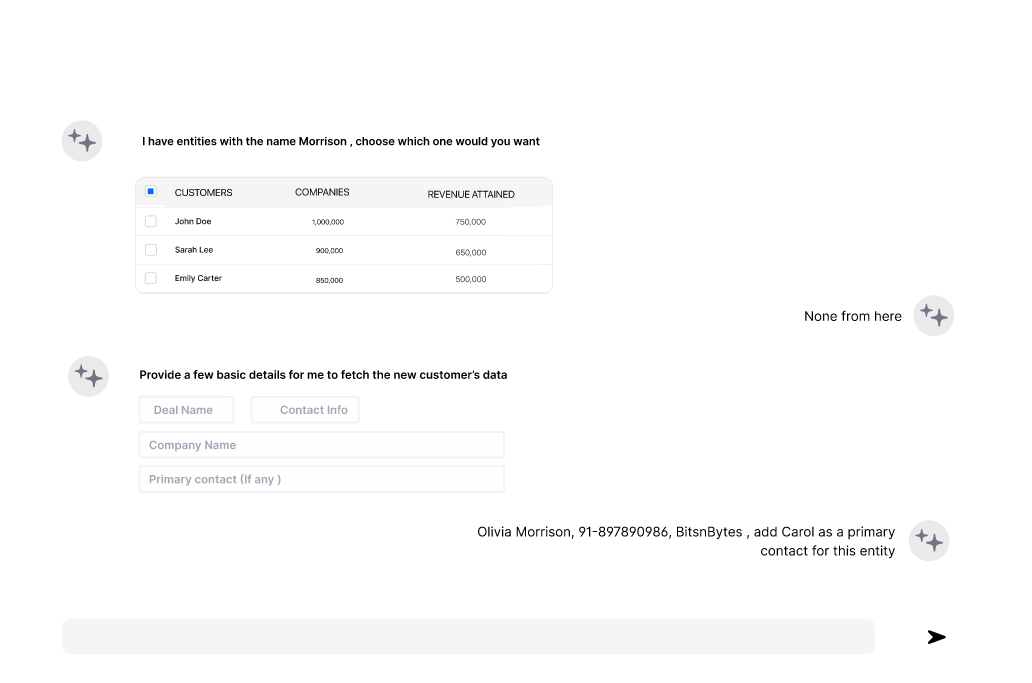Click the 1,000,000 companies value

point(328,222)
